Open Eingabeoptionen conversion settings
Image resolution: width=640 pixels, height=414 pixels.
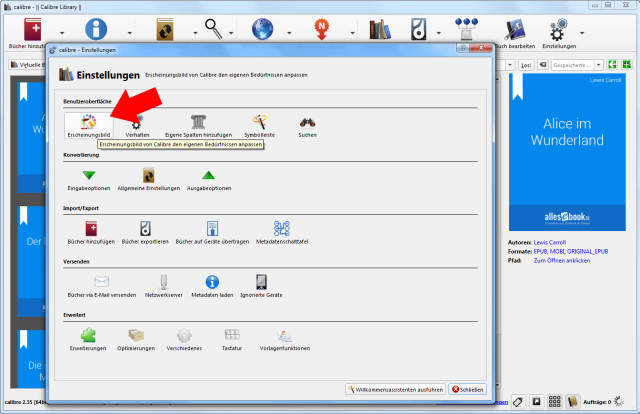pyautogui.click(x=88, y=178)
